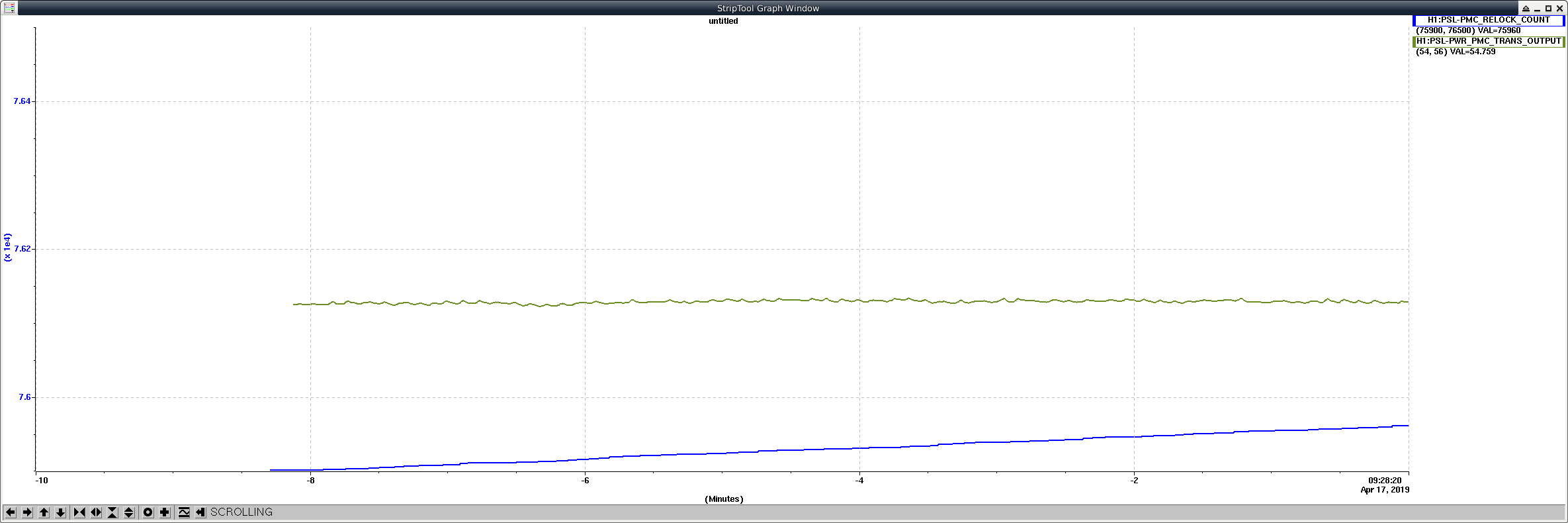Select the H1:PSL-PWR_PMC_TRANS_OUTPUT legend entry

coord(1489,41)
